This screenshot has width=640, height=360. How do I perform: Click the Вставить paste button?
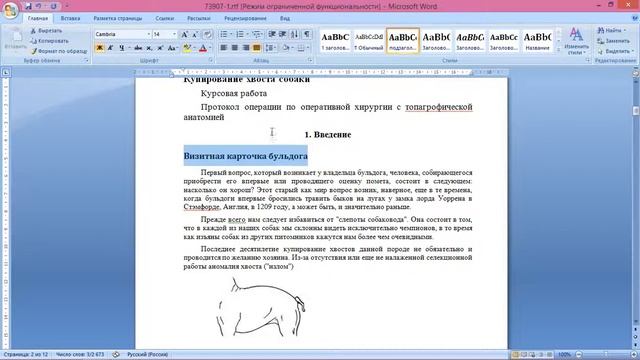pyautogui.click(x=15, y=41)
